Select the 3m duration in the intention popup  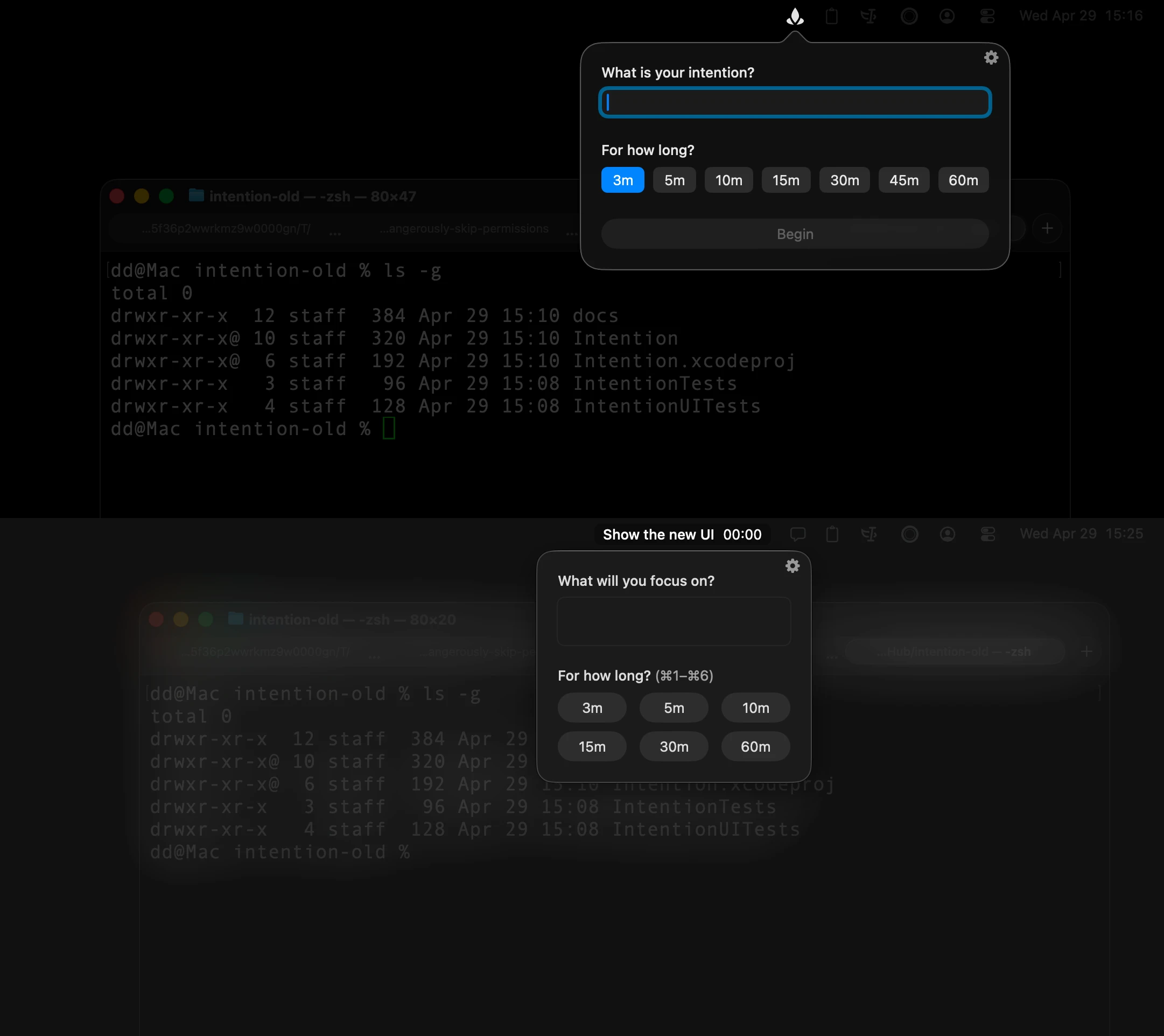pyautogui.click(x=622, y=180)
